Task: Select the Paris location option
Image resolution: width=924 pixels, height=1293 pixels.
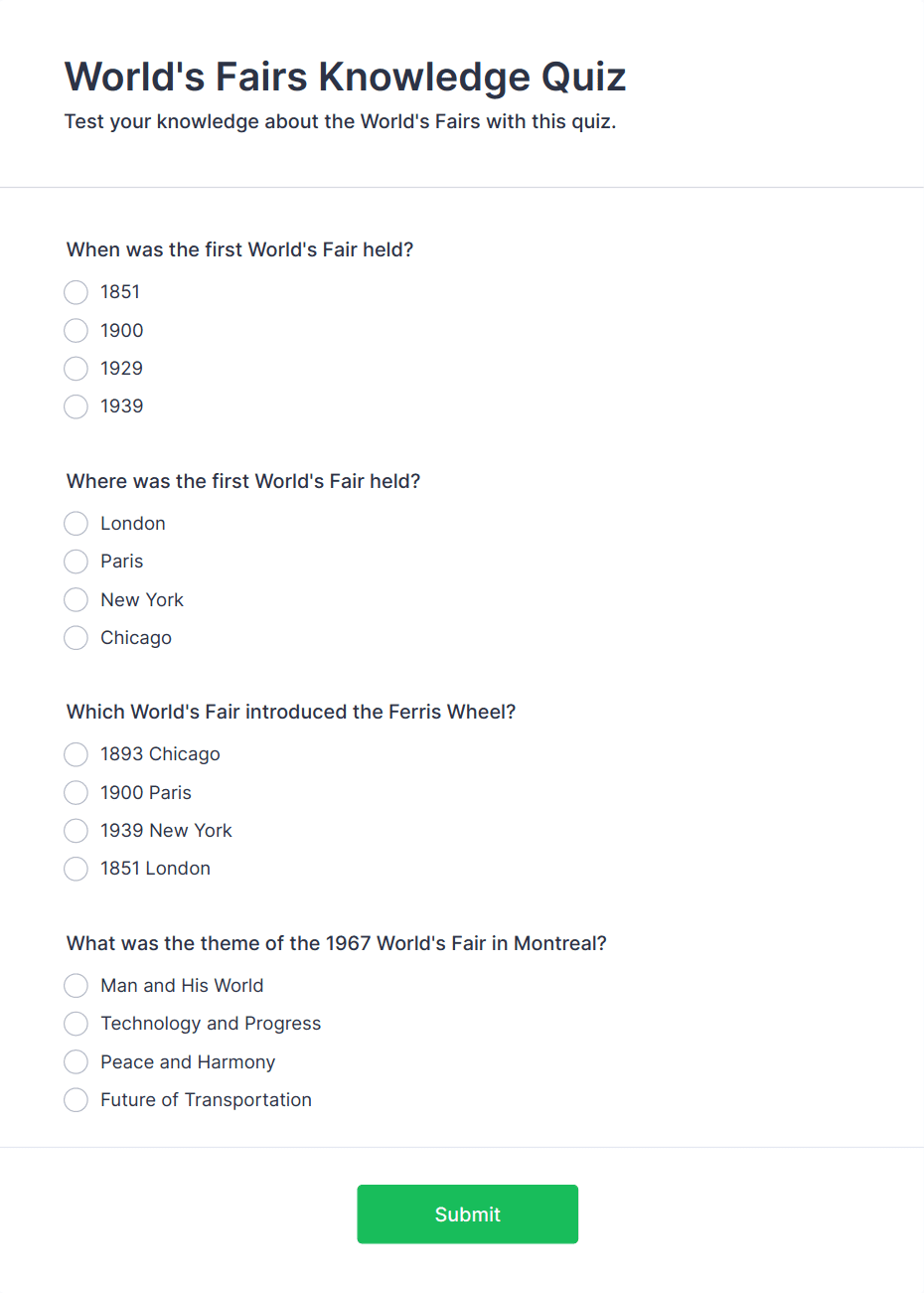Action: pos(77,562)
